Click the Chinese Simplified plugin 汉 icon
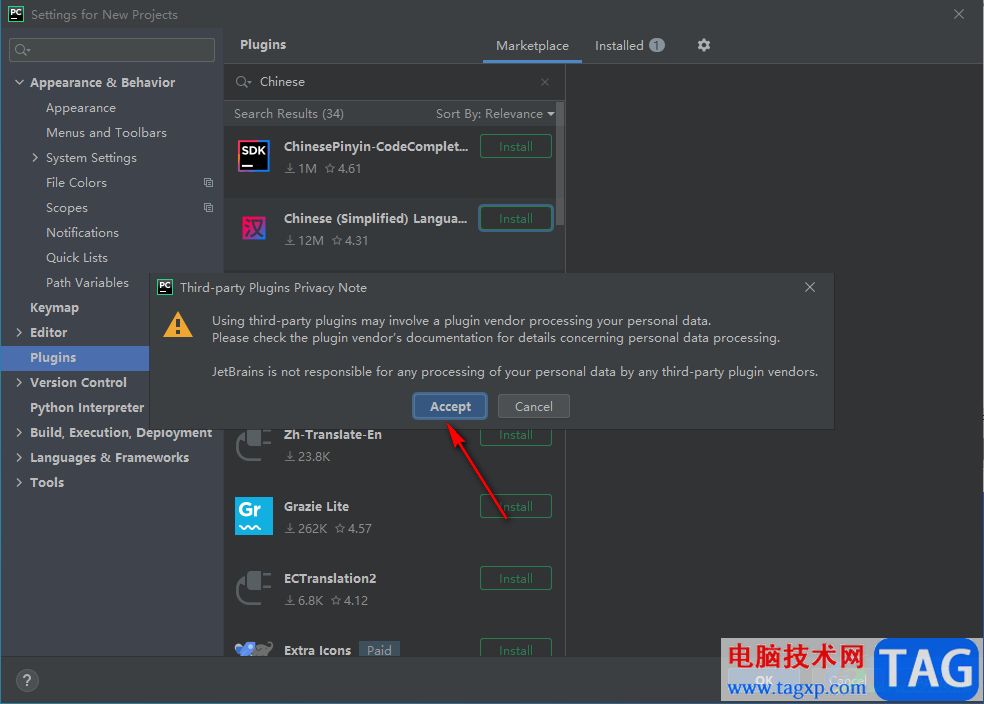Screen dimensions: 984x704 point(254,228)
